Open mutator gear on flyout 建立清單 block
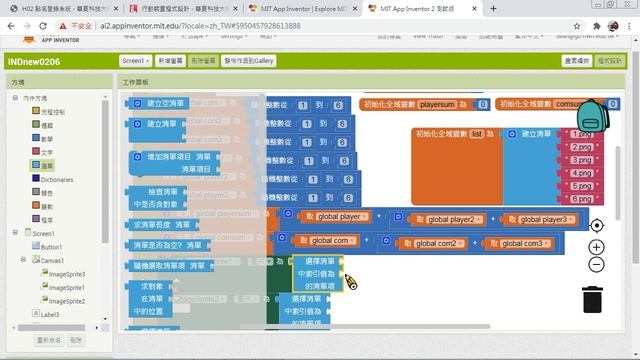Screen dimensions: 640x360 [x=138, y=124]
